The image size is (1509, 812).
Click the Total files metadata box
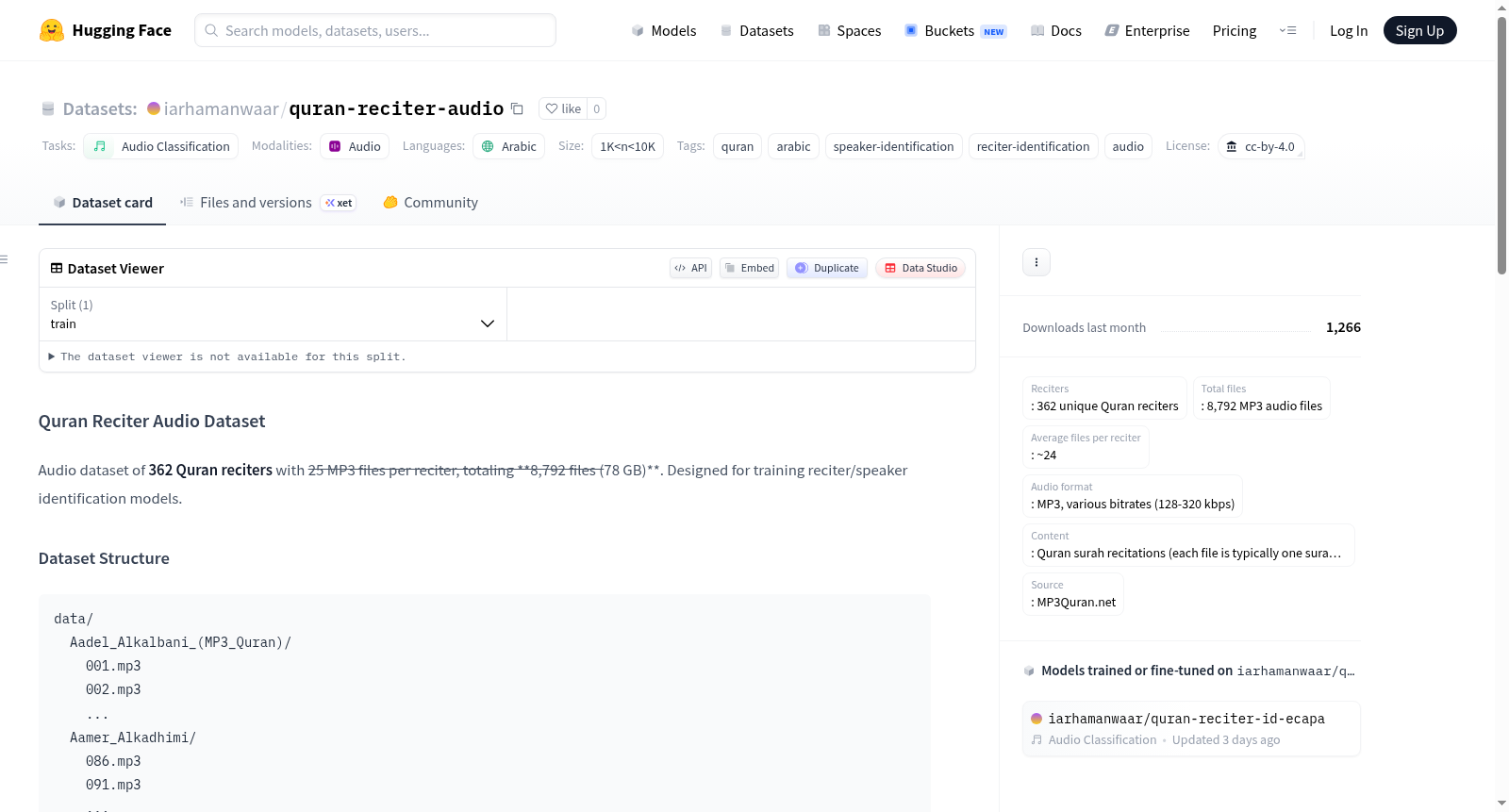click(x=1262, y=398)
